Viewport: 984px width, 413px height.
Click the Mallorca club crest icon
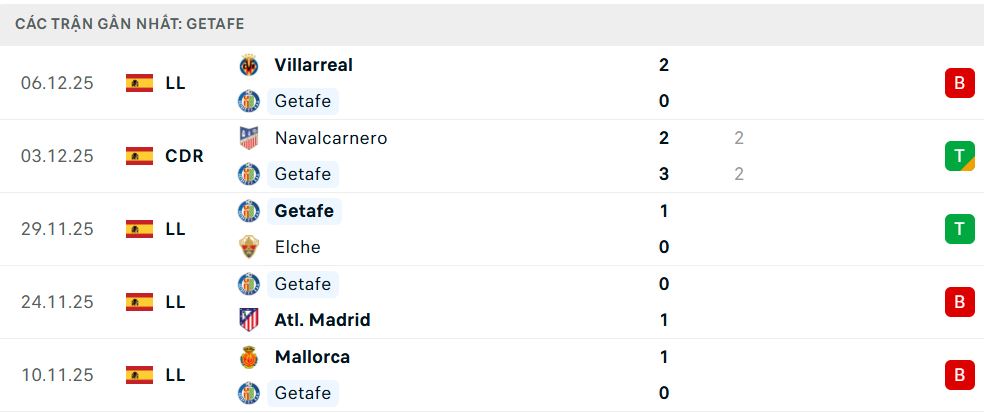point(249,357)
